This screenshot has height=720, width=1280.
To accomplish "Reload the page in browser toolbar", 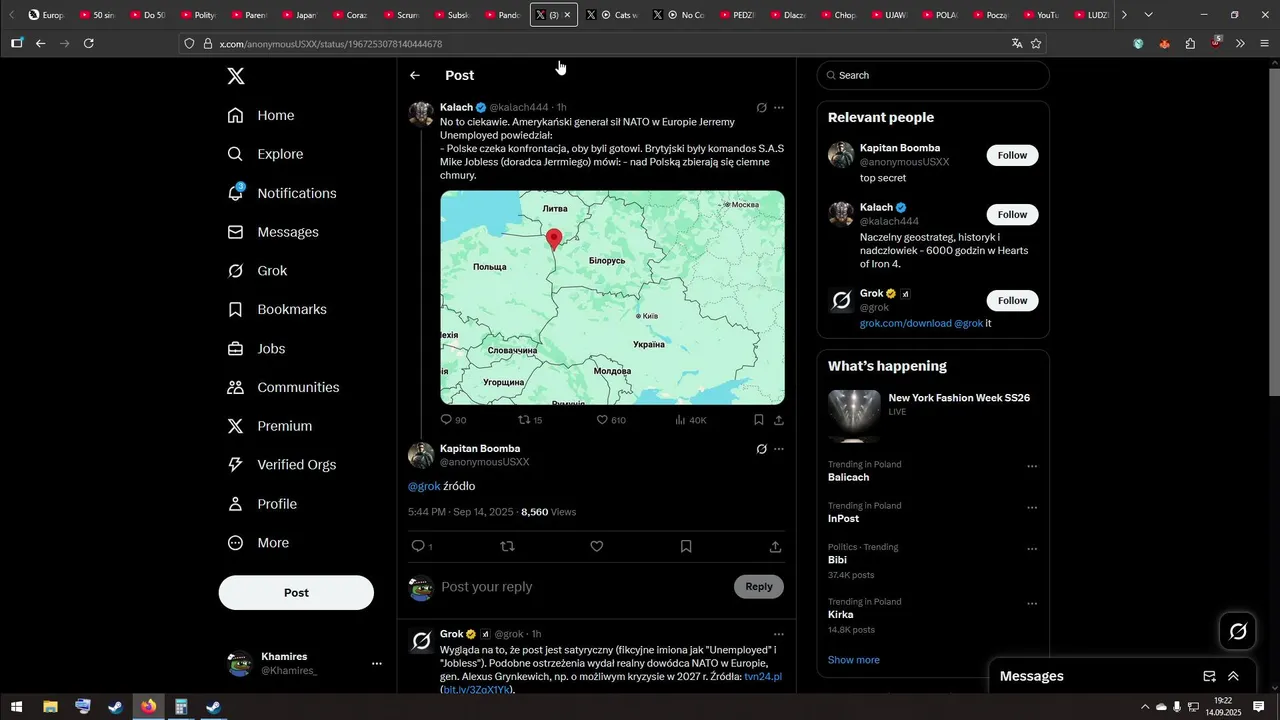I will [x=89, y=44].
